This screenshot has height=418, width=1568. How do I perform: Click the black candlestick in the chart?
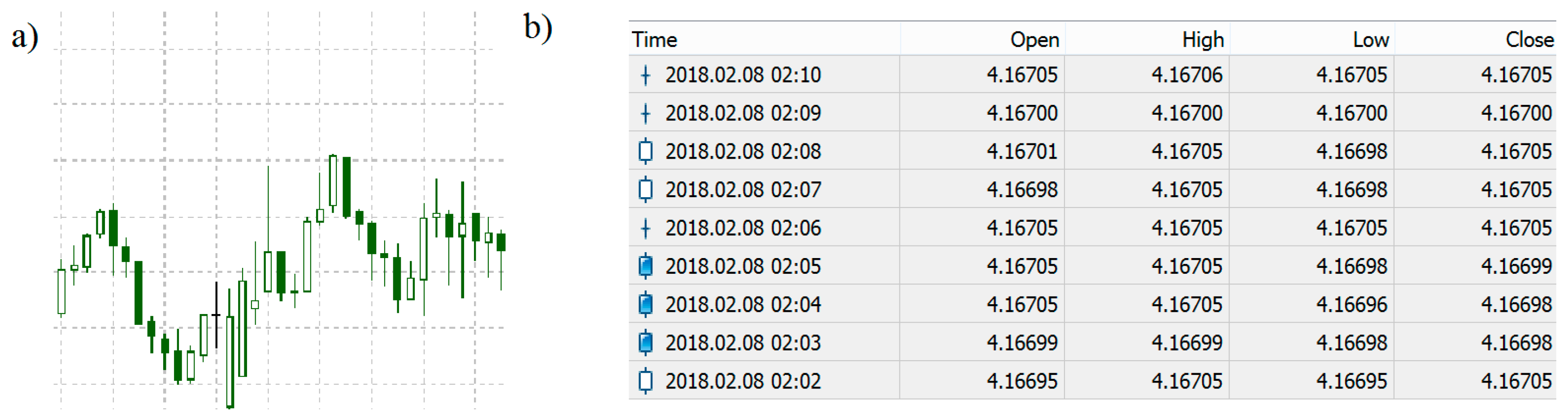click(x=216, y=315)
